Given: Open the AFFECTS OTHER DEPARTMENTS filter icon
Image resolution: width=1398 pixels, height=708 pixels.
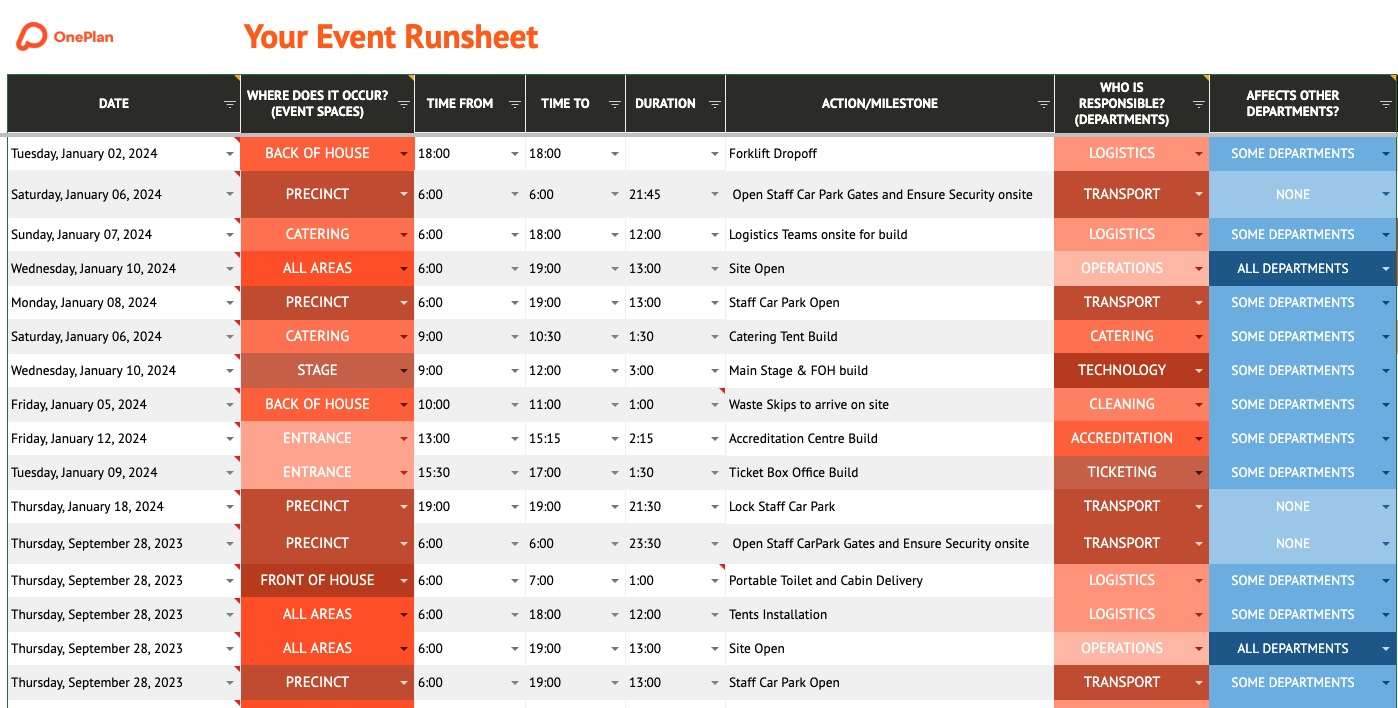Looking at the screenshot, I should tap(1386, 104).
